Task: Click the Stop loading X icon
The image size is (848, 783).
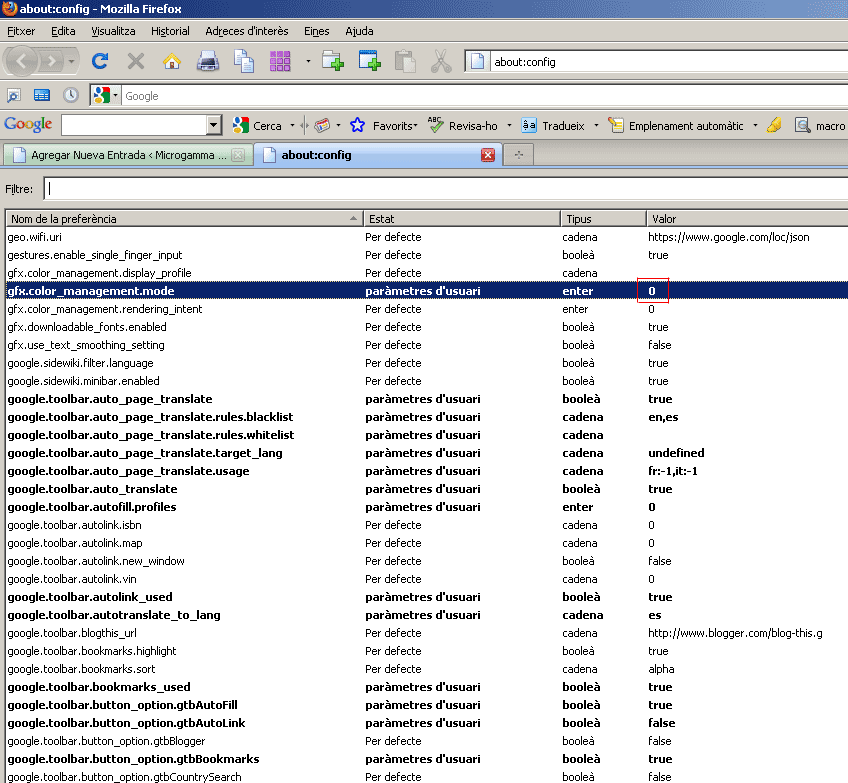Action: click(x=136, y=61)
